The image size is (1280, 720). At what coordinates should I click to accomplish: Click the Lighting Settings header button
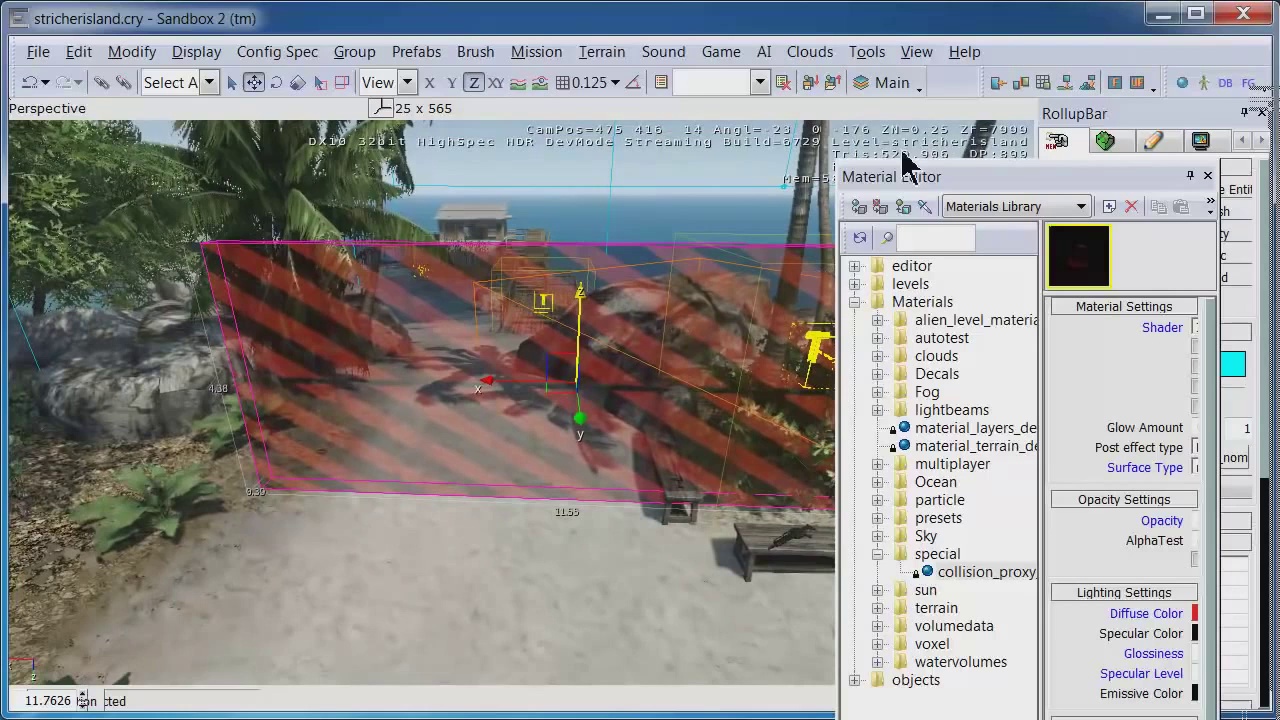1123,593
